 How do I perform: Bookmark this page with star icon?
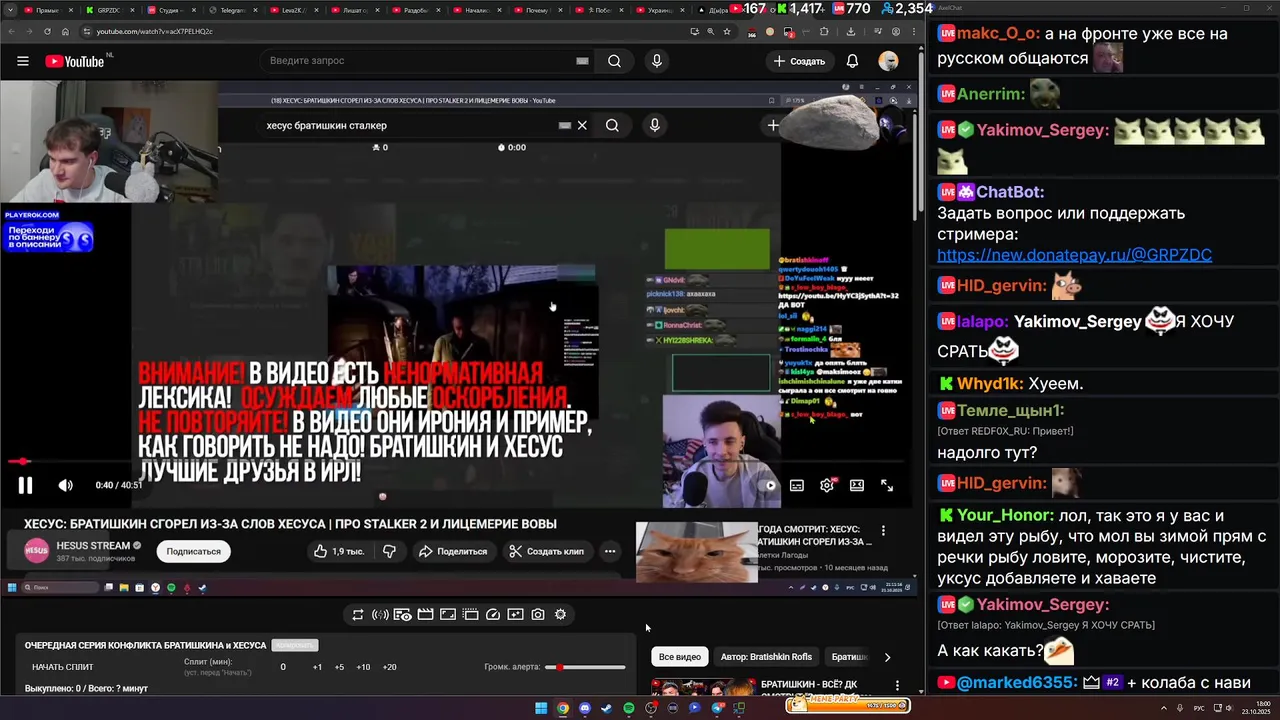pos(725,31)
